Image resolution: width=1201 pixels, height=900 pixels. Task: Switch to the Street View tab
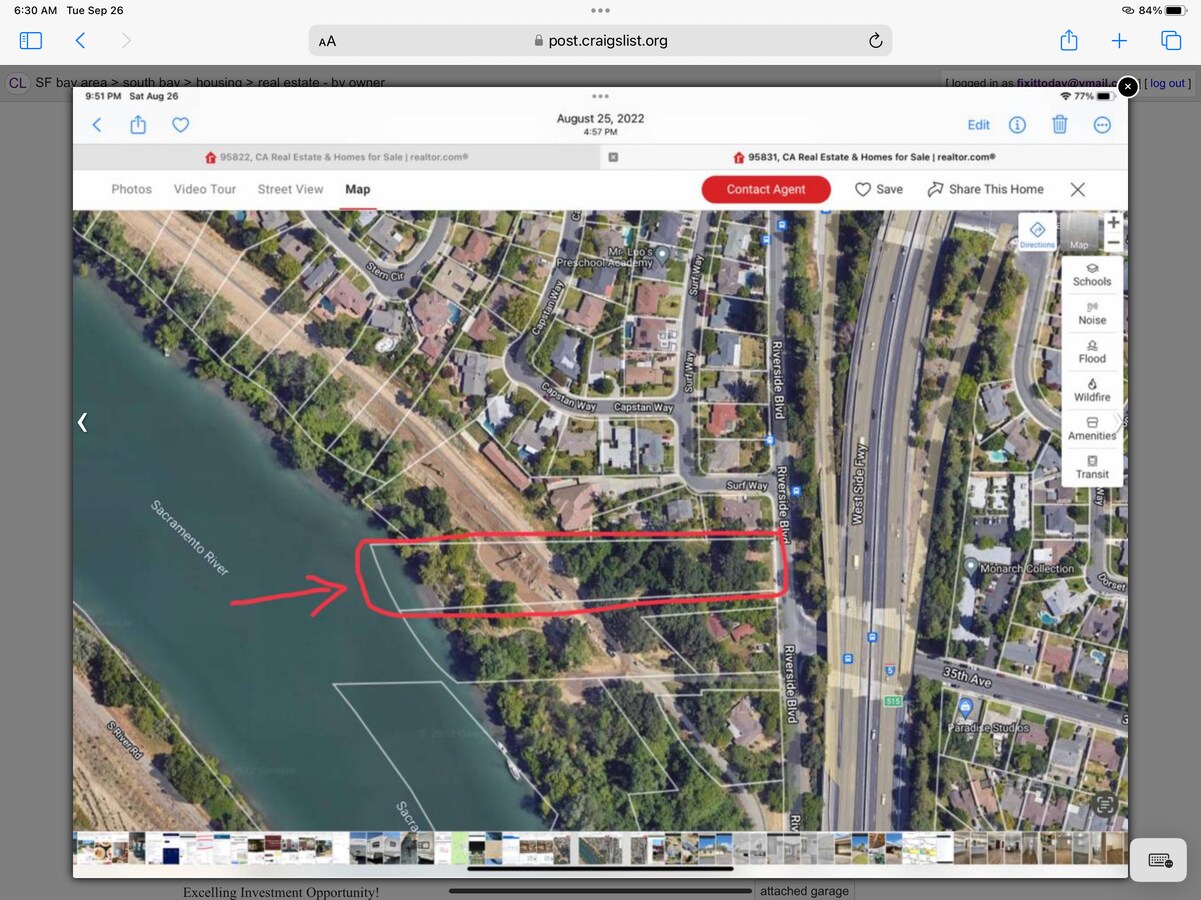click(290, 189)
